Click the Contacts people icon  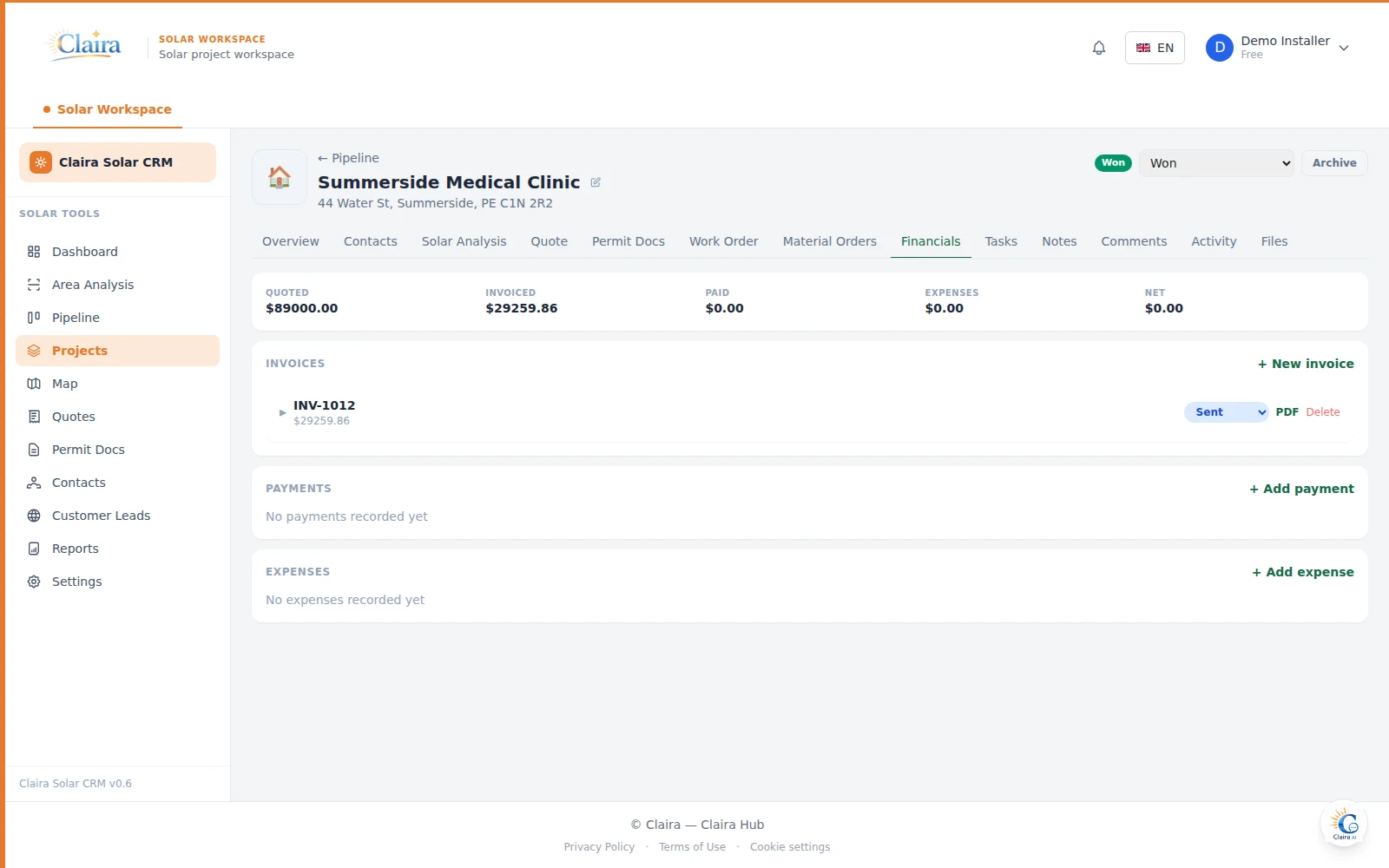34,483
